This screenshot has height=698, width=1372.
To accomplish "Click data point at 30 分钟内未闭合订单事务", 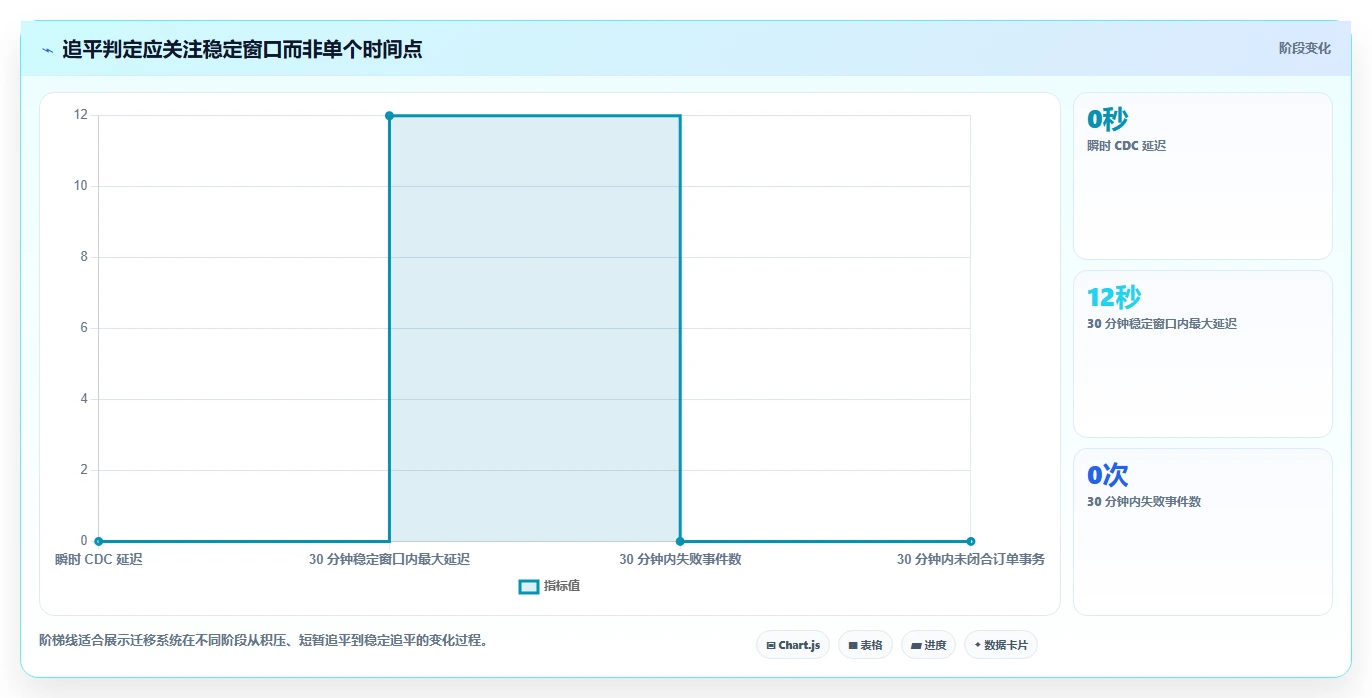I will pyautogui.click(x=970, y=541).
